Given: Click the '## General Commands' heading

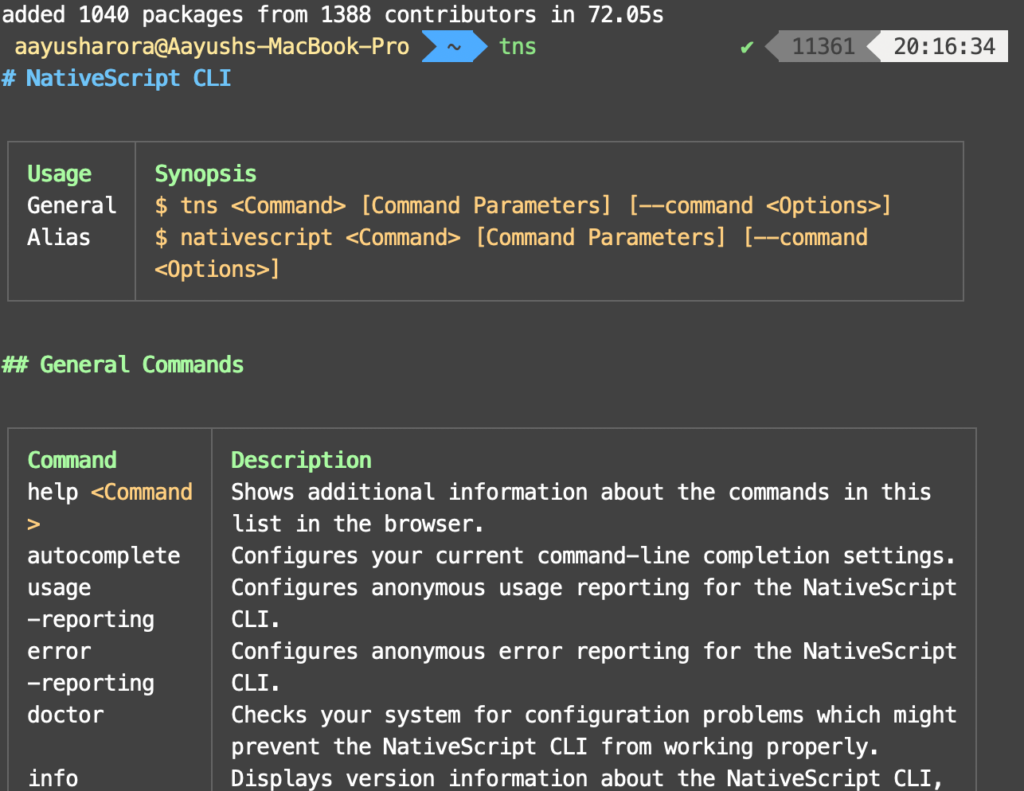Looking at the screenshot, I should click(x=123, y=364).
